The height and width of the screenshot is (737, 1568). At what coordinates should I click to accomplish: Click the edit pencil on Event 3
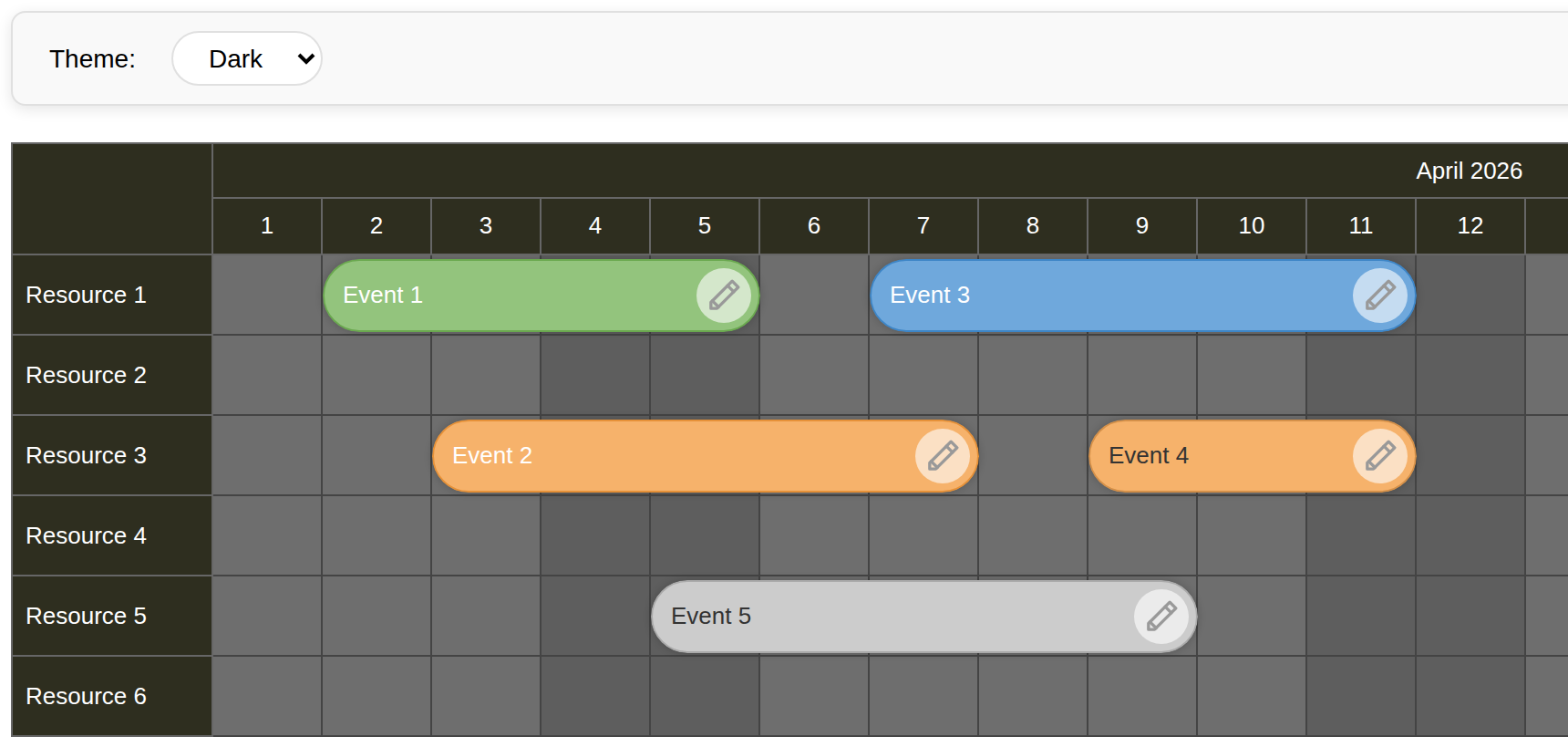[x=1380, y=295]
